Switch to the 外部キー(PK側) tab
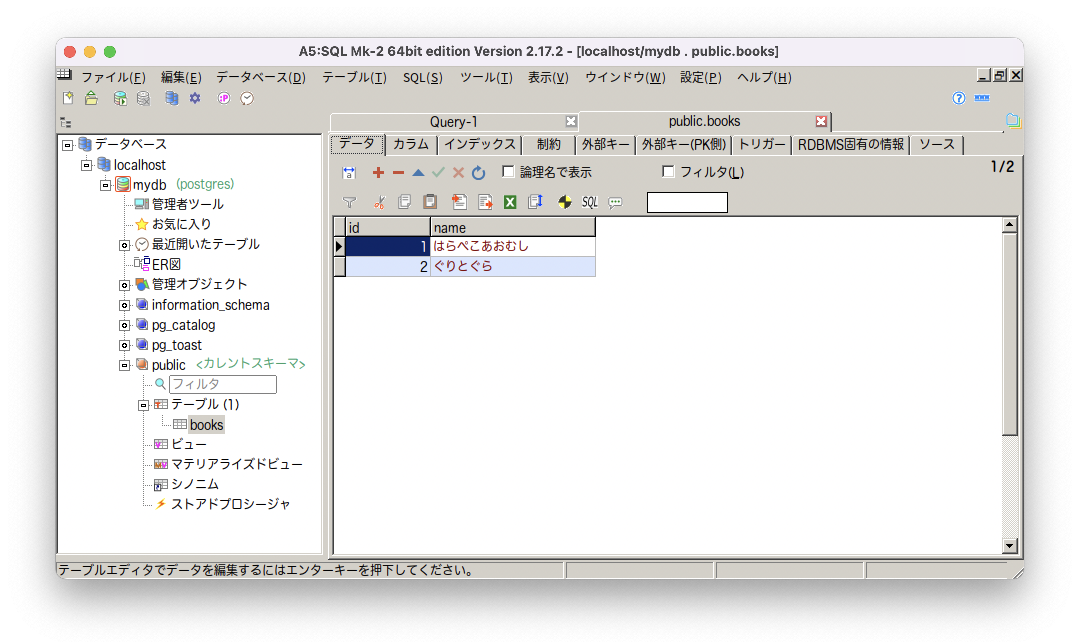 coord(683,145)
